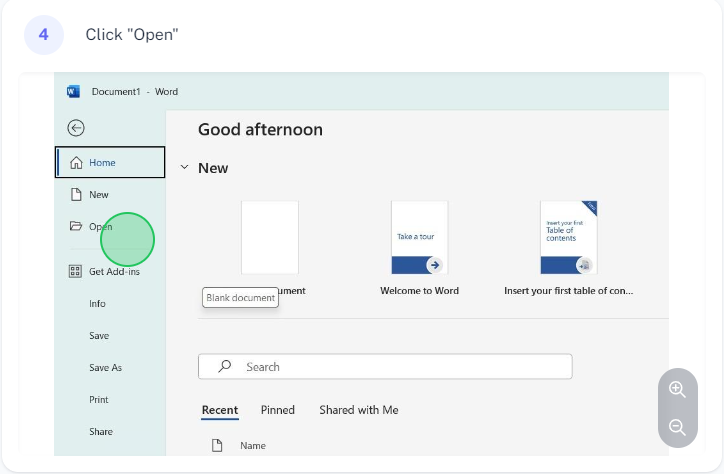Open the Take a tour template thumbnail

point(419,238)
